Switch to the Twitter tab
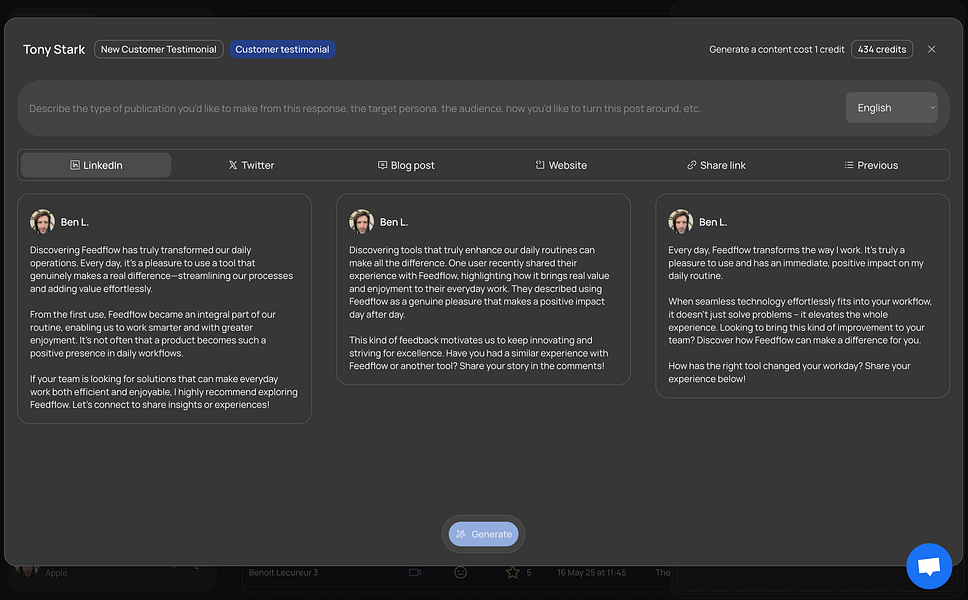 251,165
